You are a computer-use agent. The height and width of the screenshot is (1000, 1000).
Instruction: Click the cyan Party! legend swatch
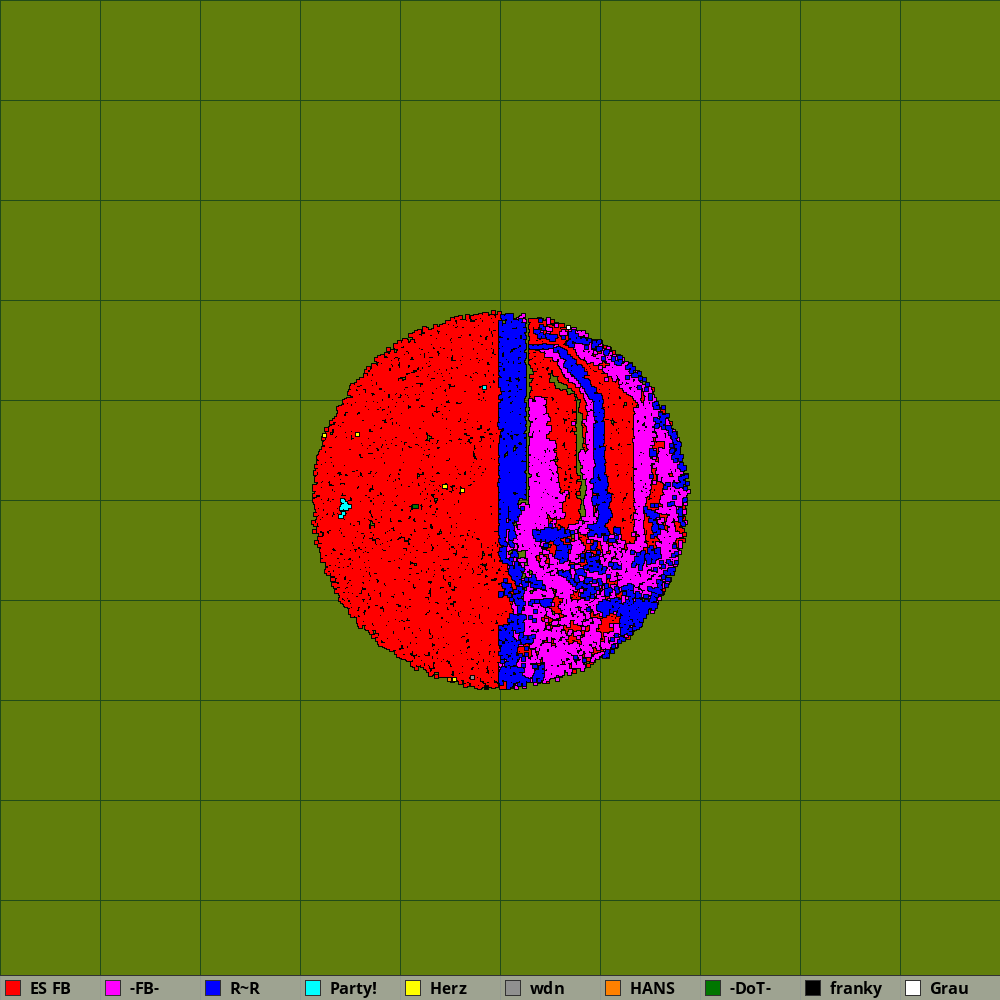313,988
